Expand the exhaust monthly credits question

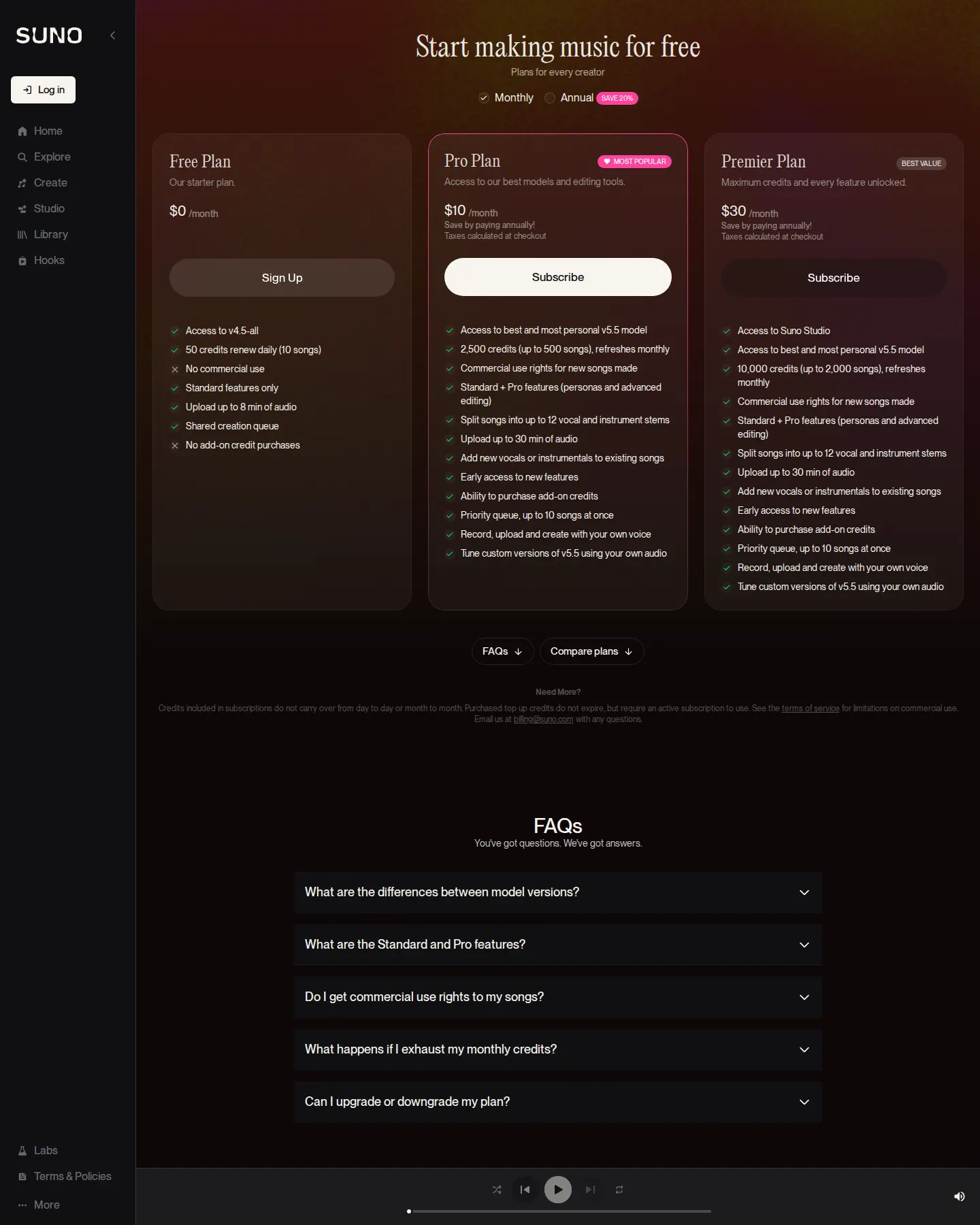tap(558, 1049)
